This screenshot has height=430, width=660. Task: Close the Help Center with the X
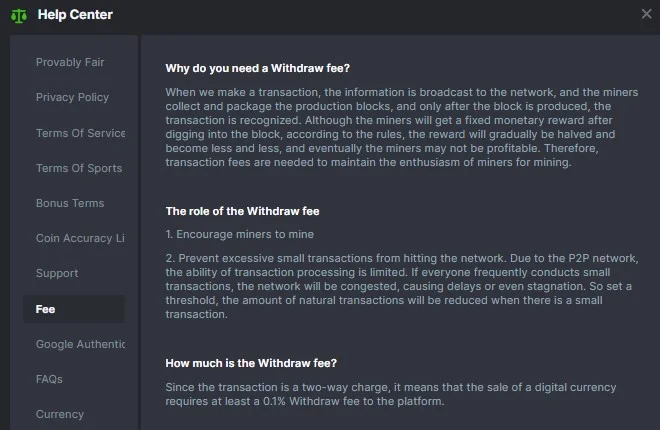[x=647, y=14]
